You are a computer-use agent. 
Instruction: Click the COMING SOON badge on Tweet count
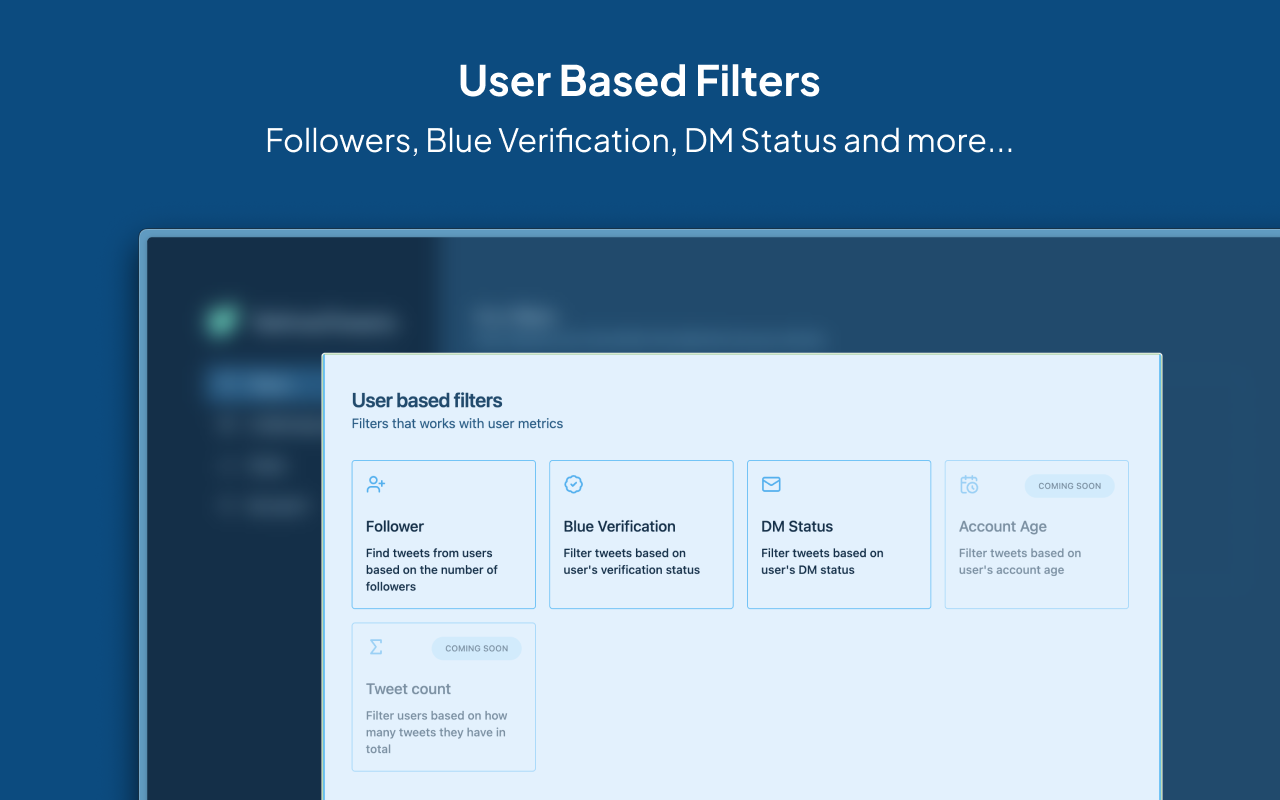point(477,648)
